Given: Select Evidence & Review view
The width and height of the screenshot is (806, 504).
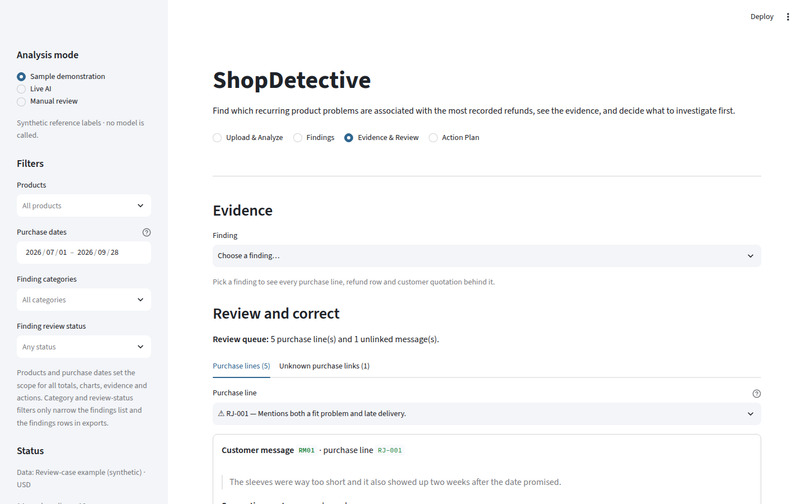Looking at the screenshot, I should pos(381,137).
